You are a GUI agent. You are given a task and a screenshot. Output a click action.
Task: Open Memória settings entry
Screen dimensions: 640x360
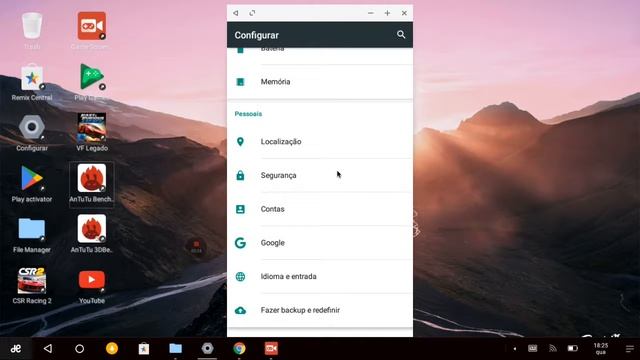pos(320,82)
